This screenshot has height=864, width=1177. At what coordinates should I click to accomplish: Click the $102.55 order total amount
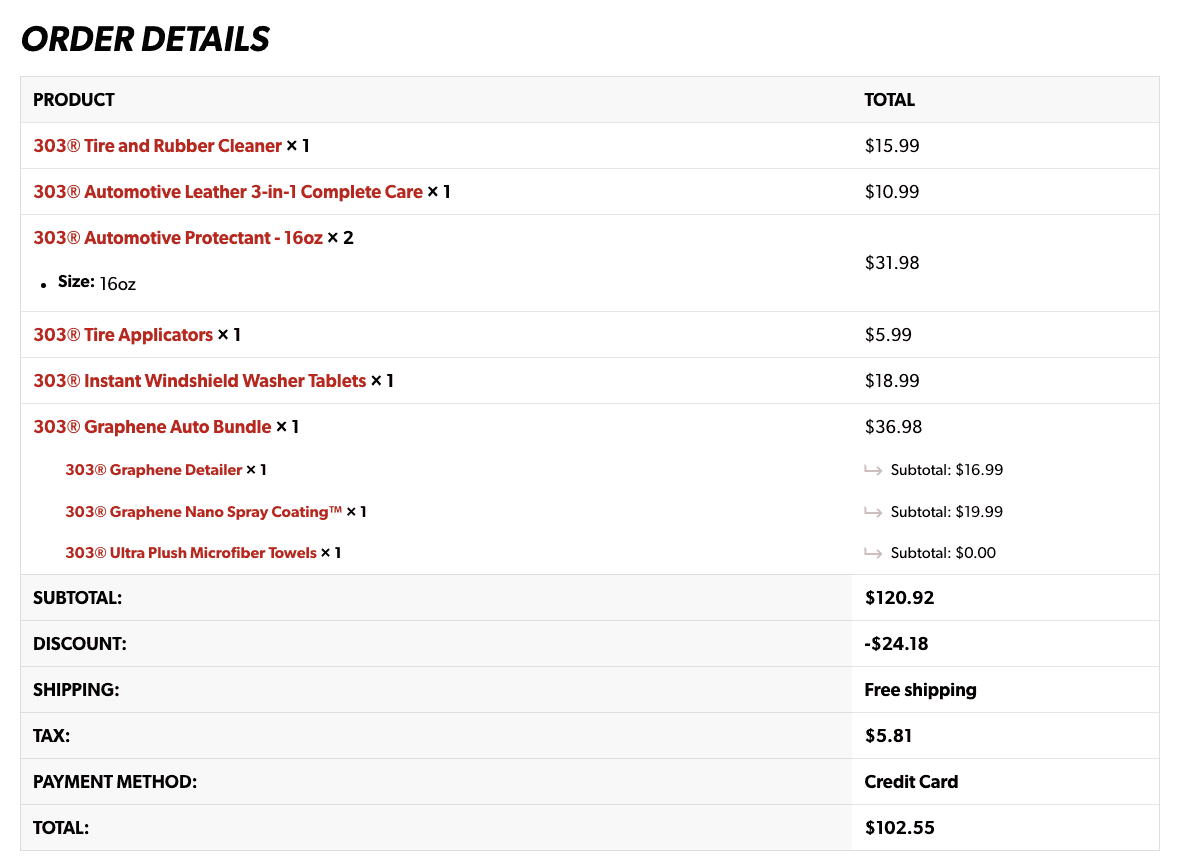899,828
